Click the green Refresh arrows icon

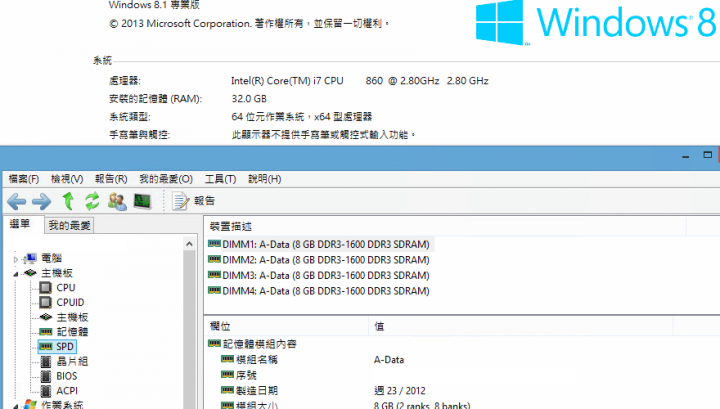(92, 201)
